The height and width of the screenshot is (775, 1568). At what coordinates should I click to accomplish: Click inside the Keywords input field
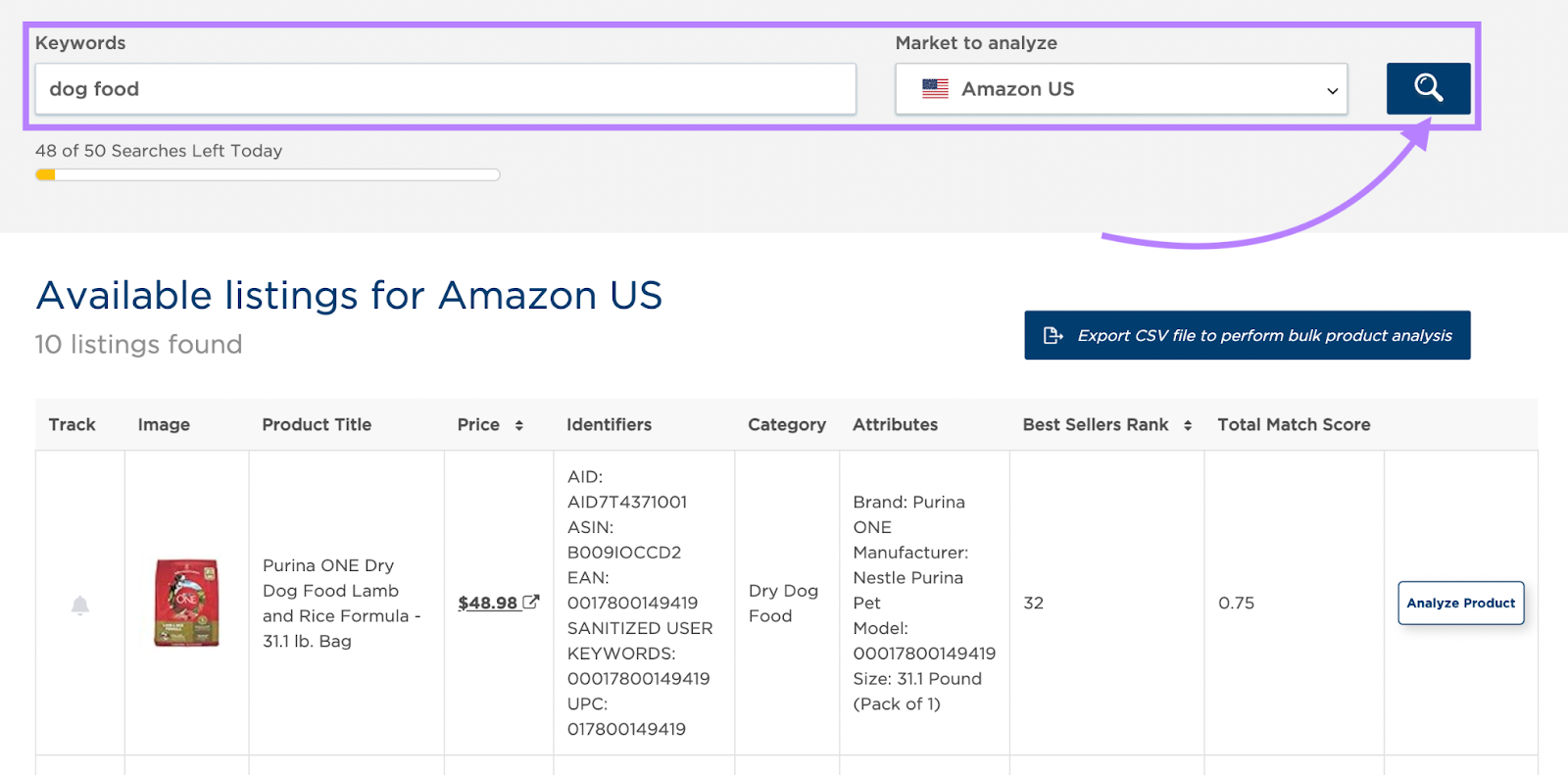coord(446,88)
